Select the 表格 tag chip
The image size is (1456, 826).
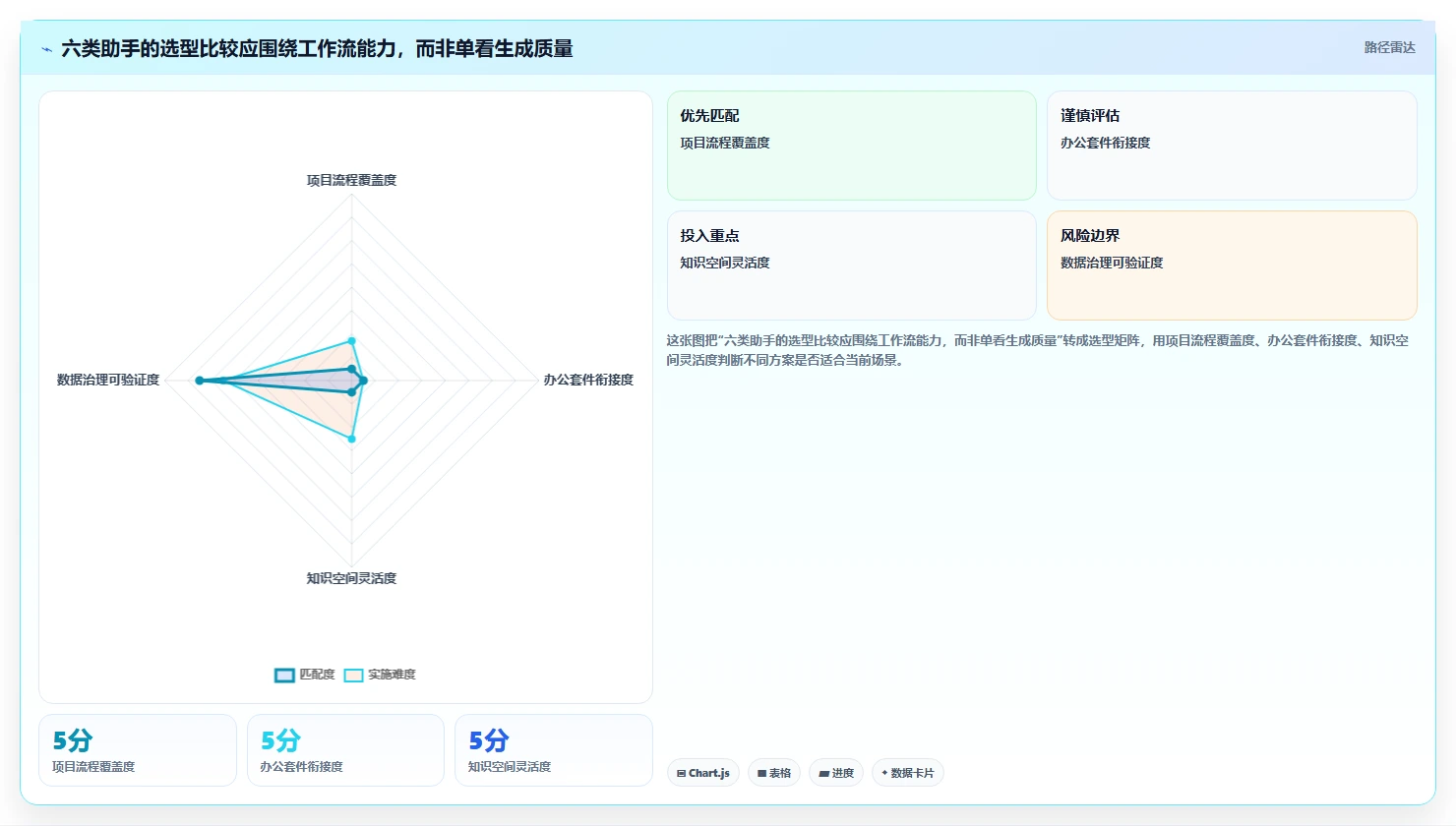click(774, 773)
